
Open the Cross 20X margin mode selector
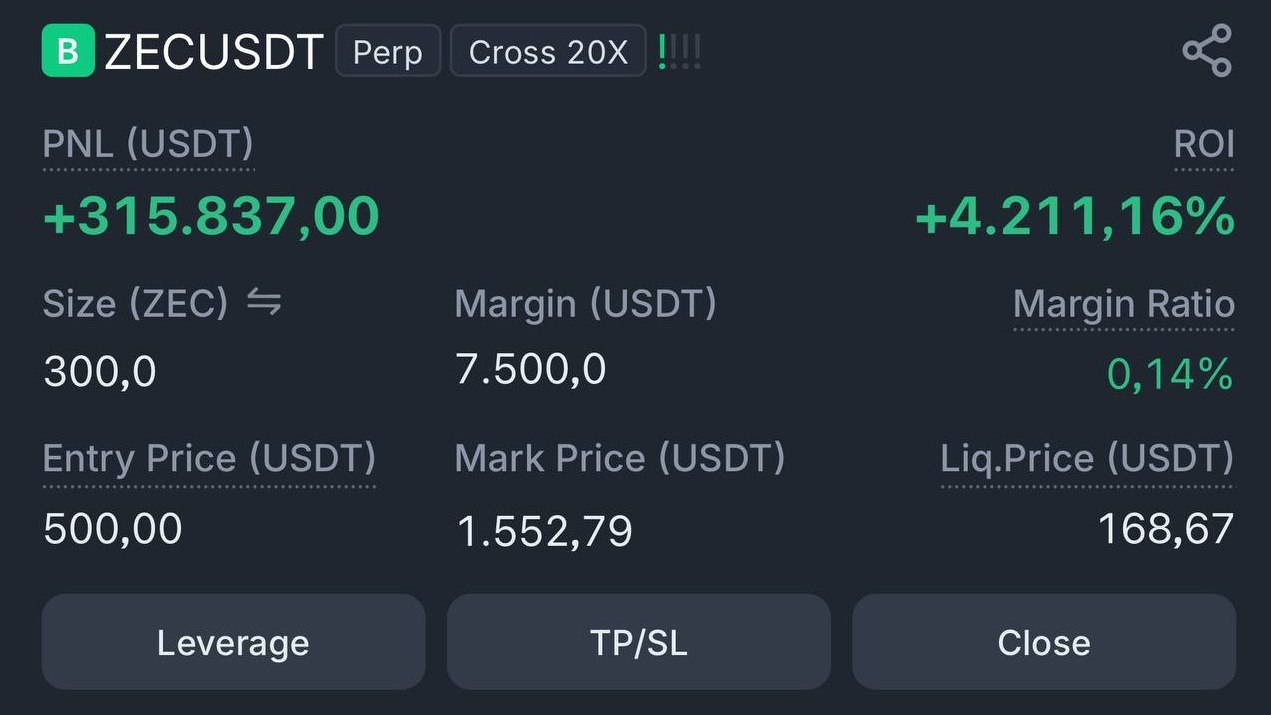click(548, 51)
